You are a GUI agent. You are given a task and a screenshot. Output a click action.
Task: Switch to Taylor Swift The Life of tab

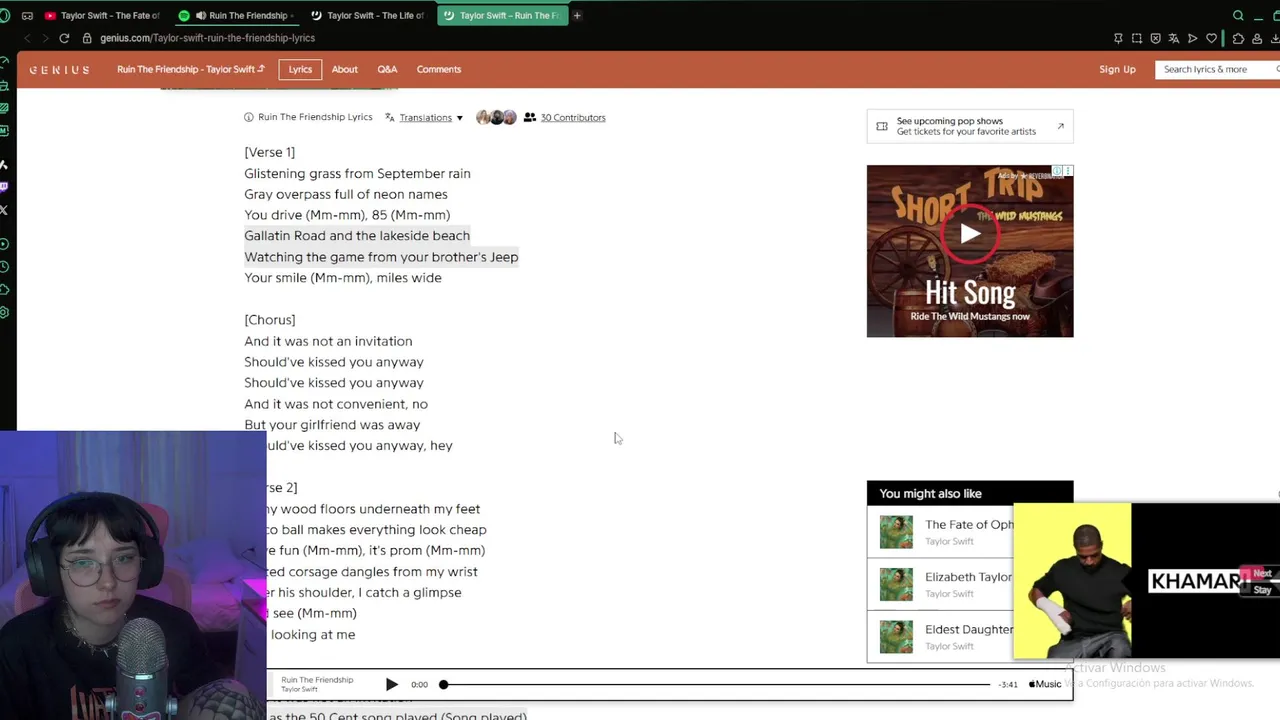point(367,15)
